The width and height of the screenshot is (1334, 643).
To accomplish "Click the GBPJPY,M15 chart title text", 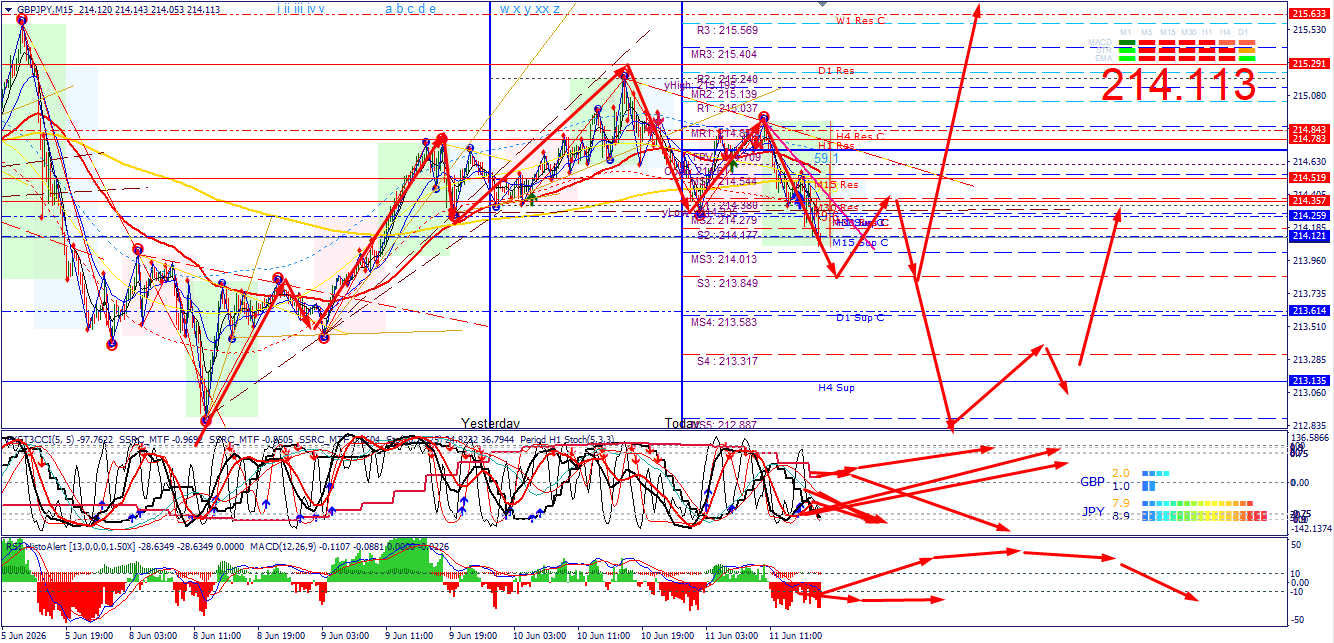I will 45,9.
